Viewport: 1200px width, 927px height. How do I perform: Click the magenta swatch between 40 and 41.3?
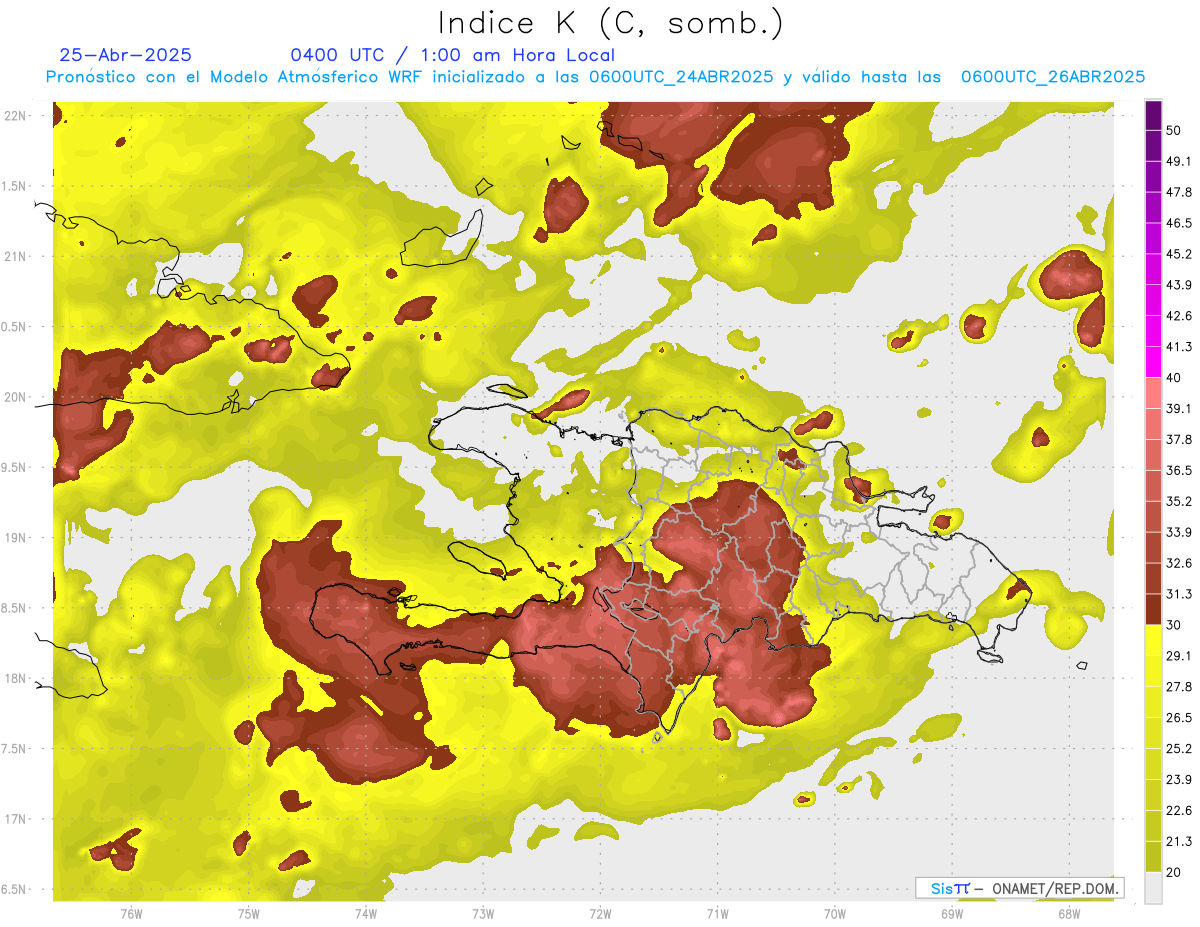[x=1154, y=362]
